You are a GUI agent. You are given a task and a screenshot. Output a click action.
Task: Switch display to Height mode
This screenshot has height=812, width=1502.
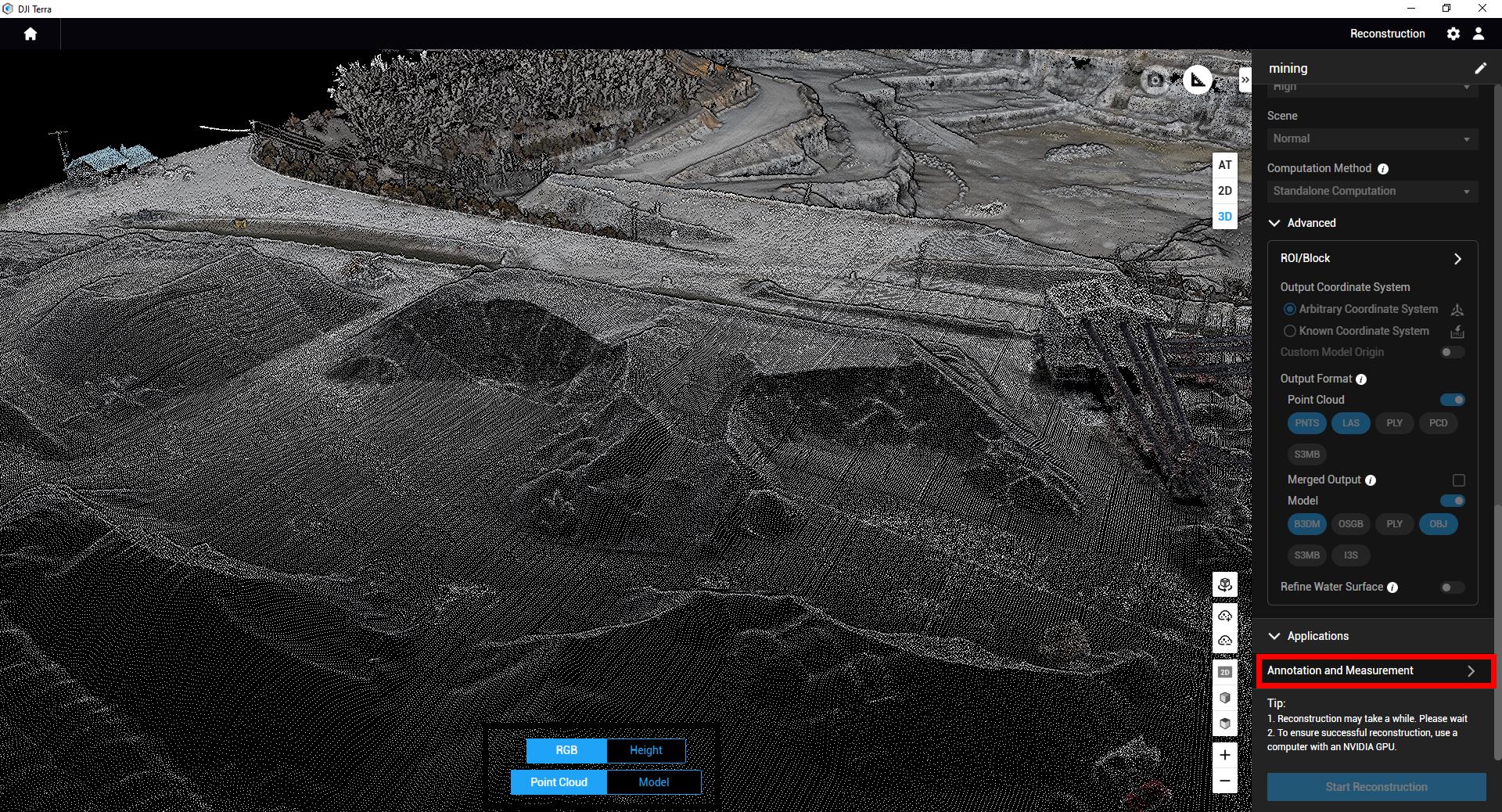point(645,750)
